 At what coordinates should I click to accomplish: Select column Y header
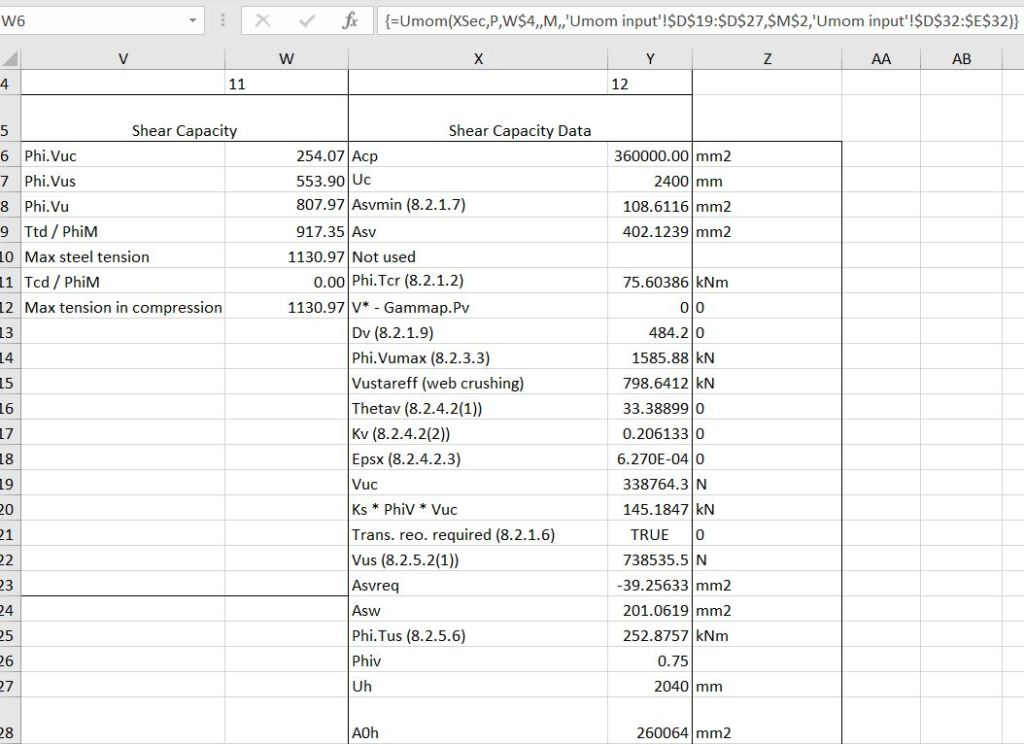click(x=650, y=59)
